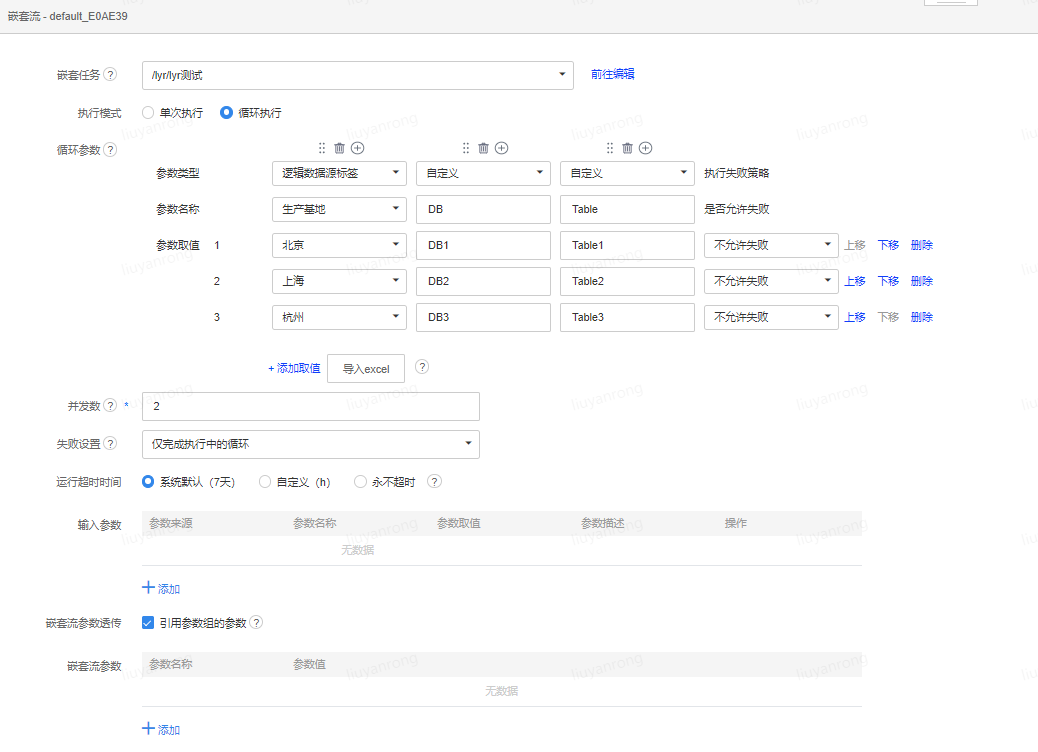1038x752 pixels.
Task: Open DB column 自定义 type dropdown
Action: tap(483, 173)
